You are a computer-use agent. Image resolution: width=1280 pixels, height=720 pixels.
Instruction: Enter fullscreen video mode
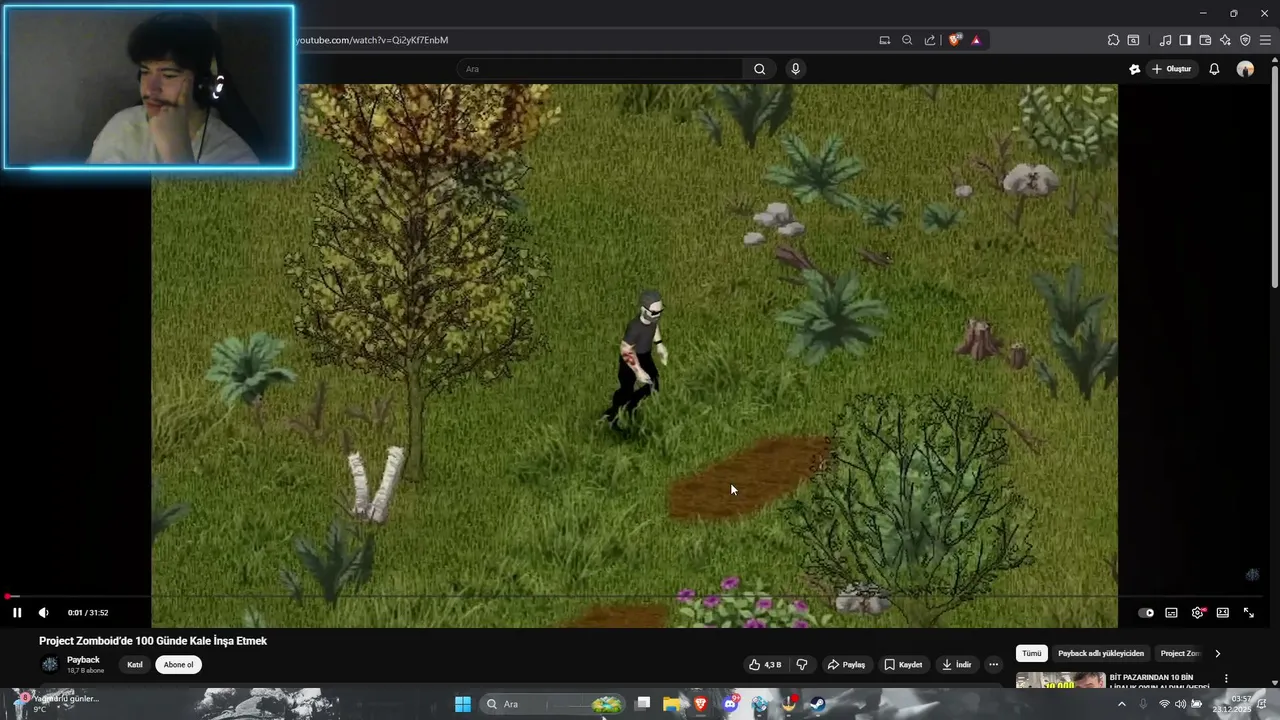click(x=1248, y=613)
